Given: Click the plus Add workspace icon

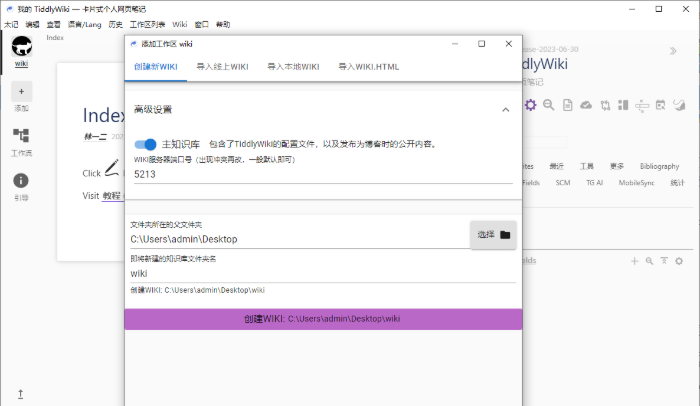Looking at the screenshot, I should (x=21, y=92).
